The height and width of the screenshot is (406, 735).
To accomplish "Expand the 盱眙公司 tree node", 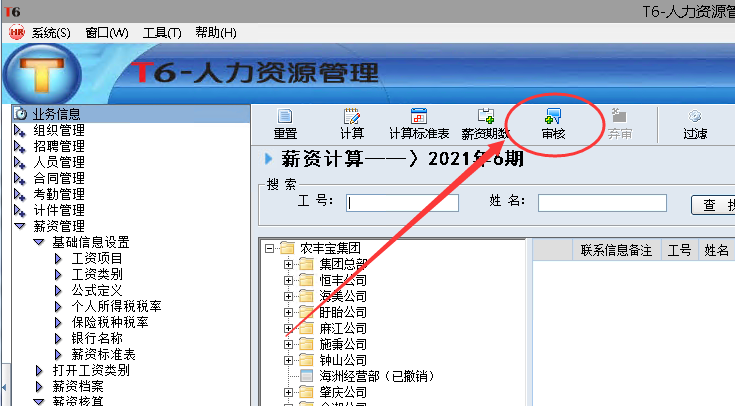I will (289, 312).
